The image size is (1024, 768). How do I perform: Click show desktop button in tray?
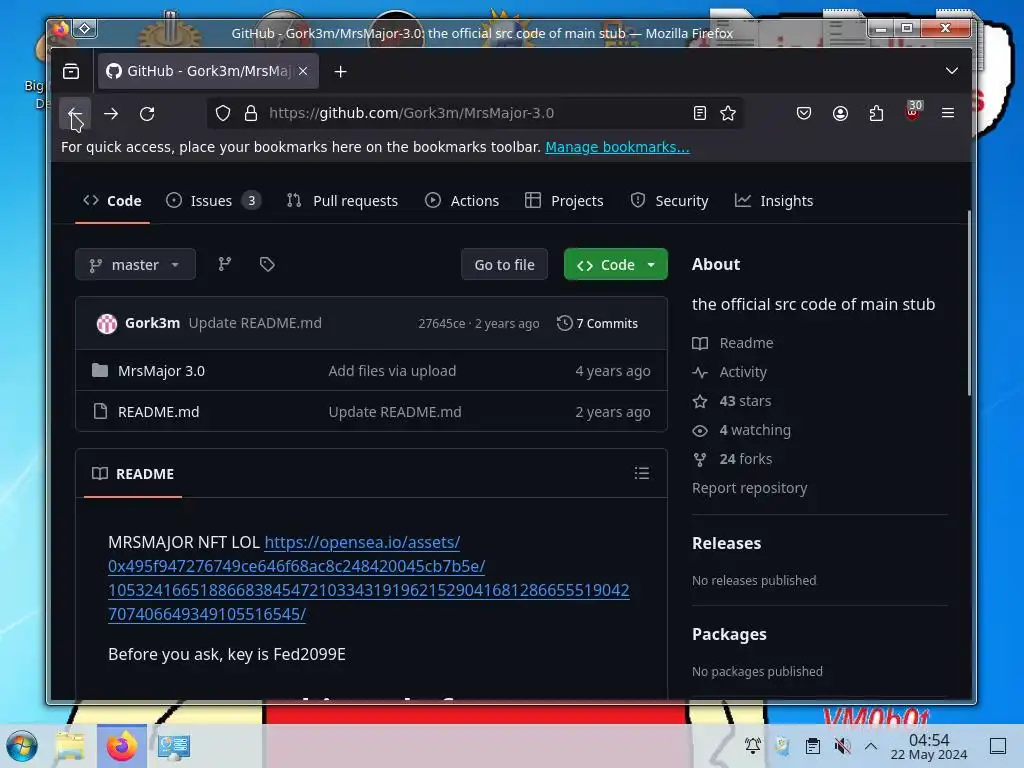998,746
